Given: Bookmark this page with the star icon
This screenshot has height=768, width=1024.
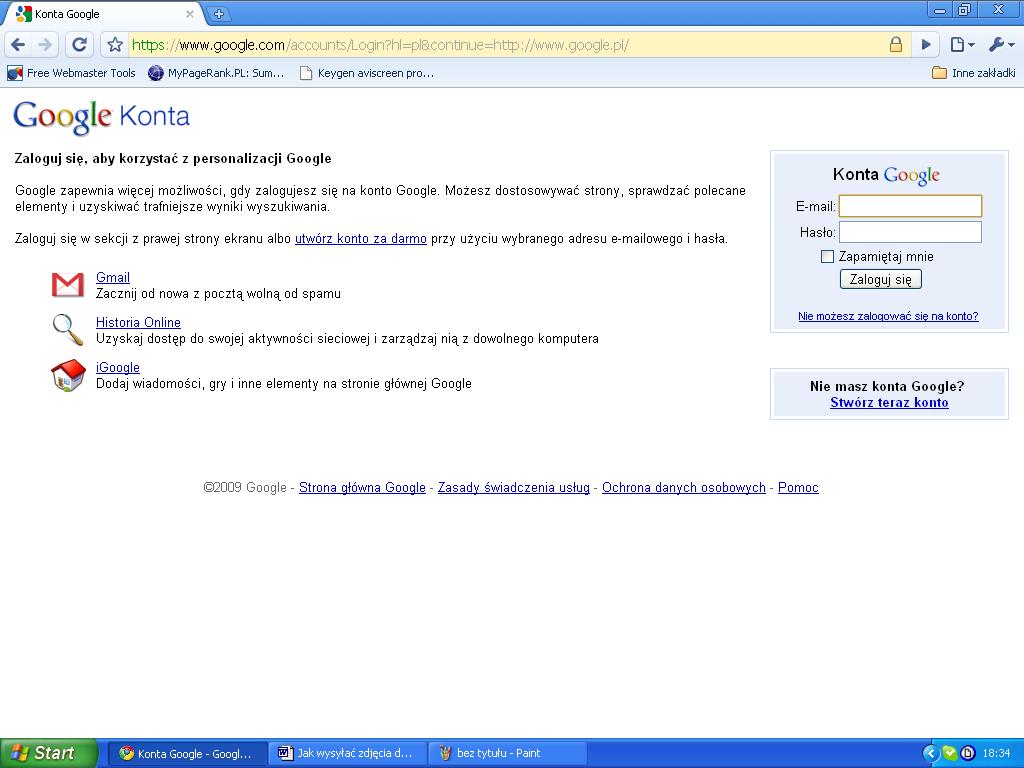Looking at the screenshot, I should (x=115, y=44).
